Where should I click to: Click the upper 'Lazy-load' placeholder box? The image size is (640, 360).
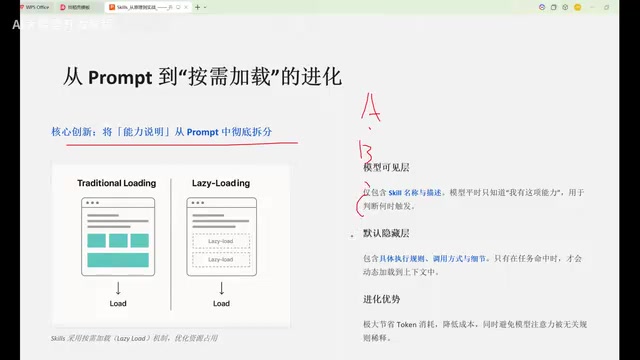click(221, 241)
